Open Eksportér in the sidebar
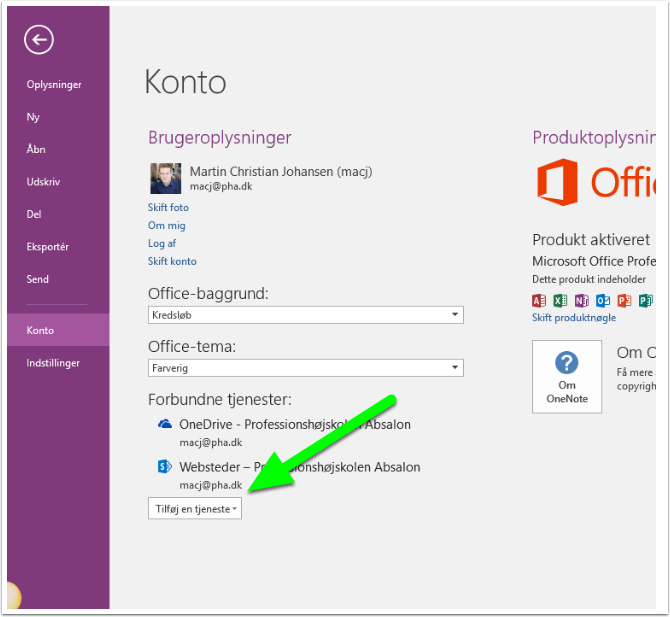 tap(47, 247)
